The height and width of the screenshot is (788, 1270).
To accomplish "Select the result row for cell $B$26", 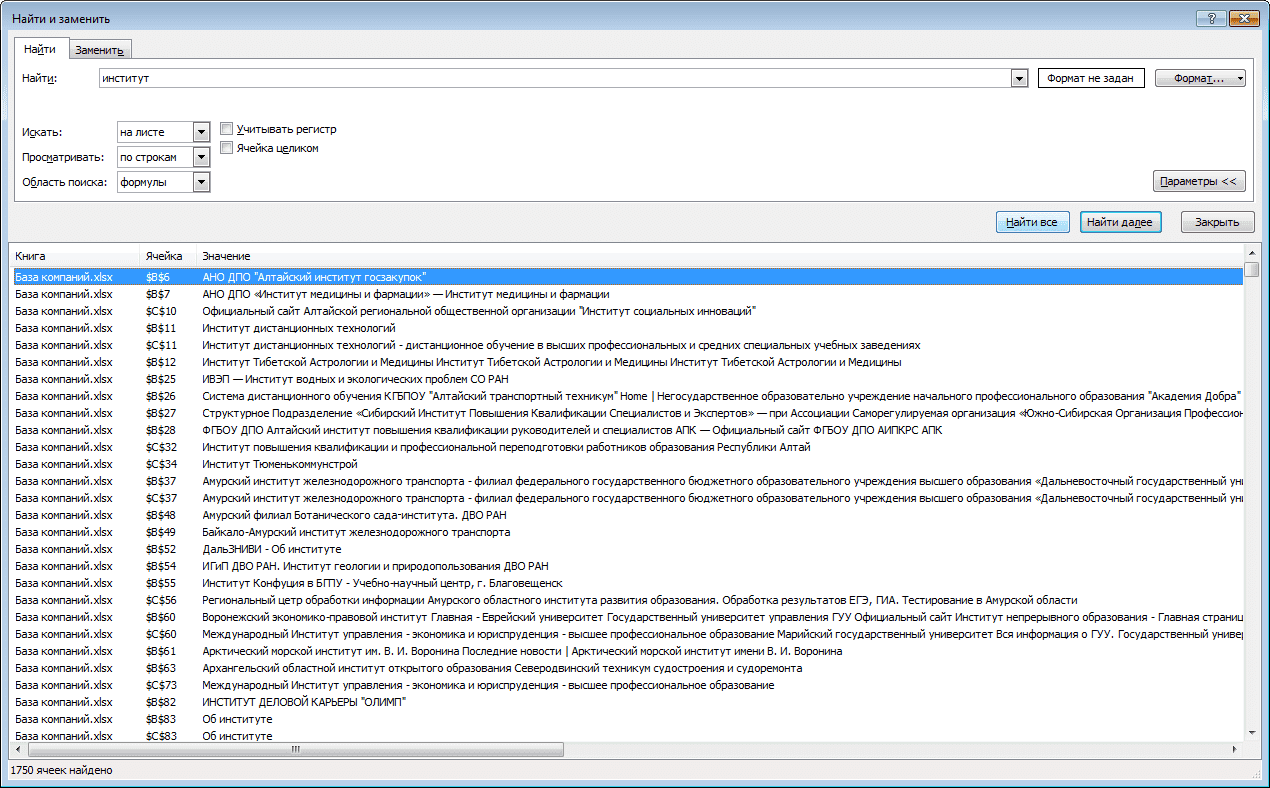I will pos(627,396).
